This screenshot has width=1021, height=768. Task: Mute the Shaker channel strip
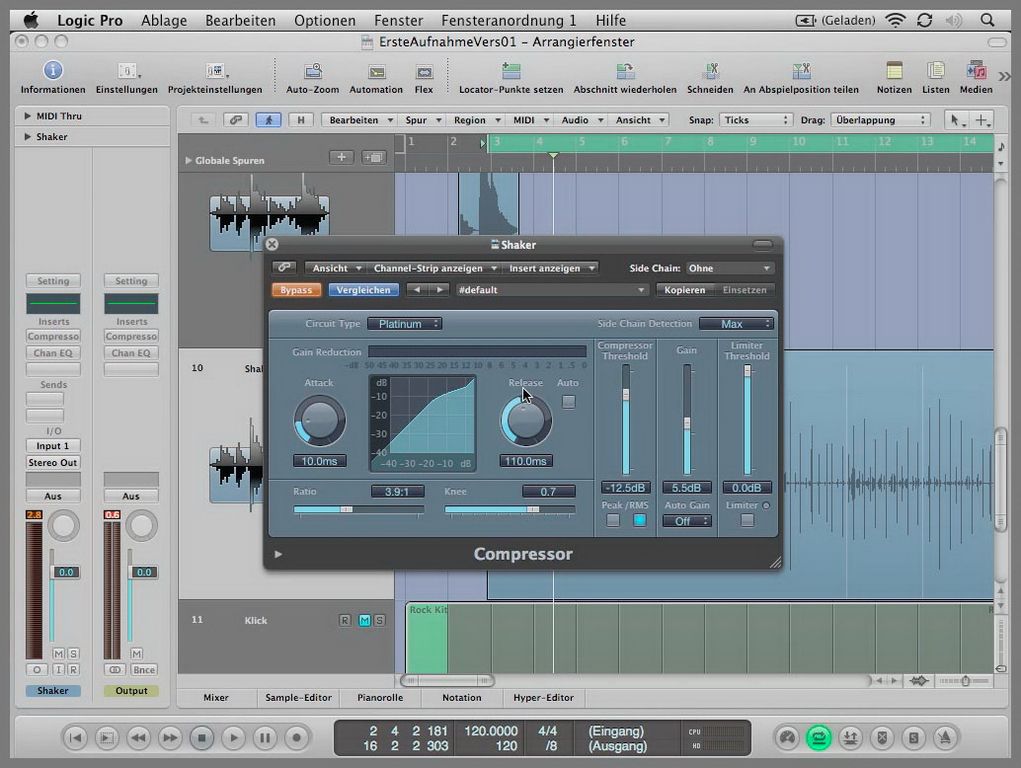(x=59, y=653)
